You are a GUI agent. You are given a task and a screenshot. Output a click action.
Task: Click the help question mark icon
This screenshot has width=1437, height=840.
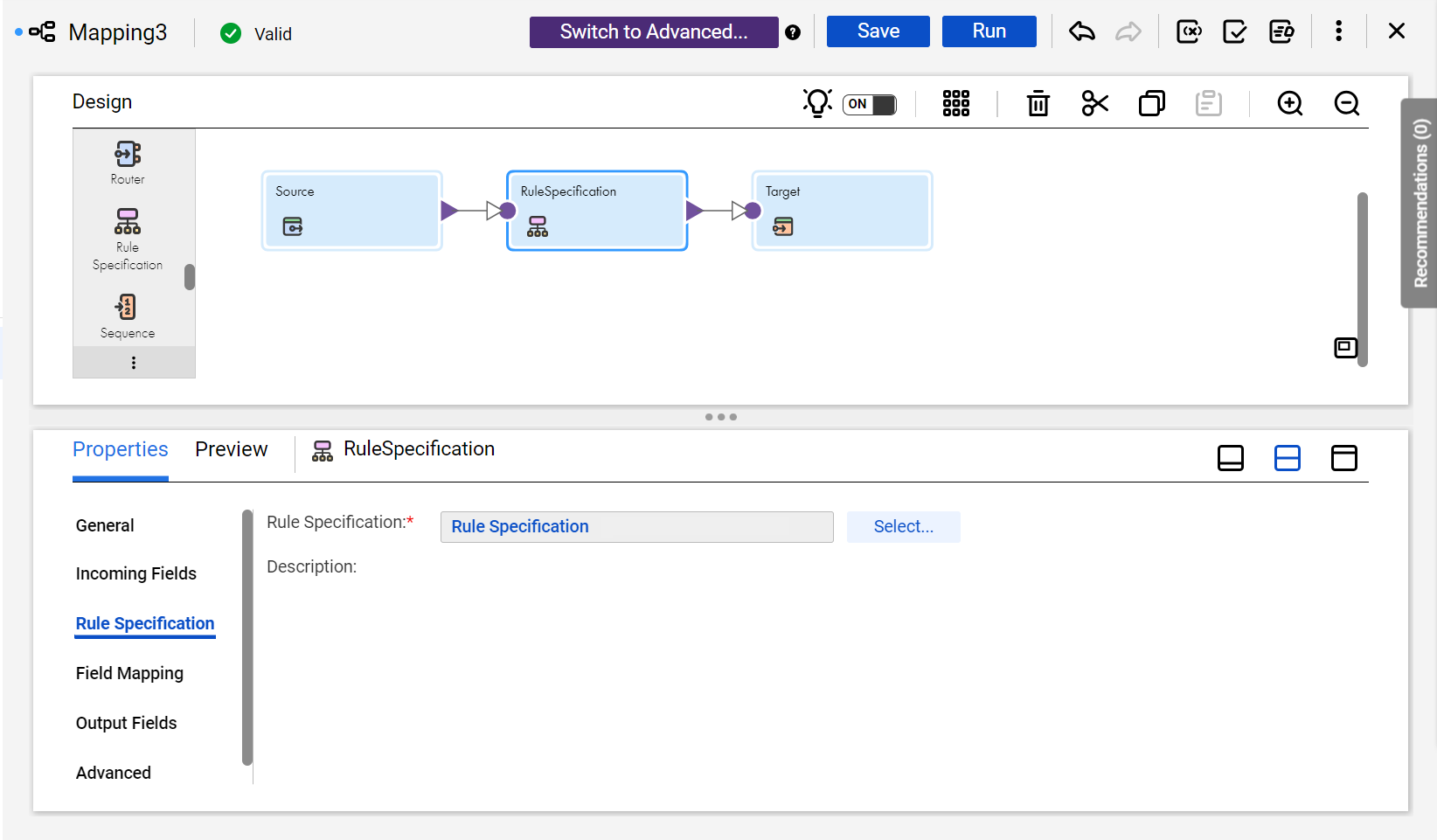point(793,32)
